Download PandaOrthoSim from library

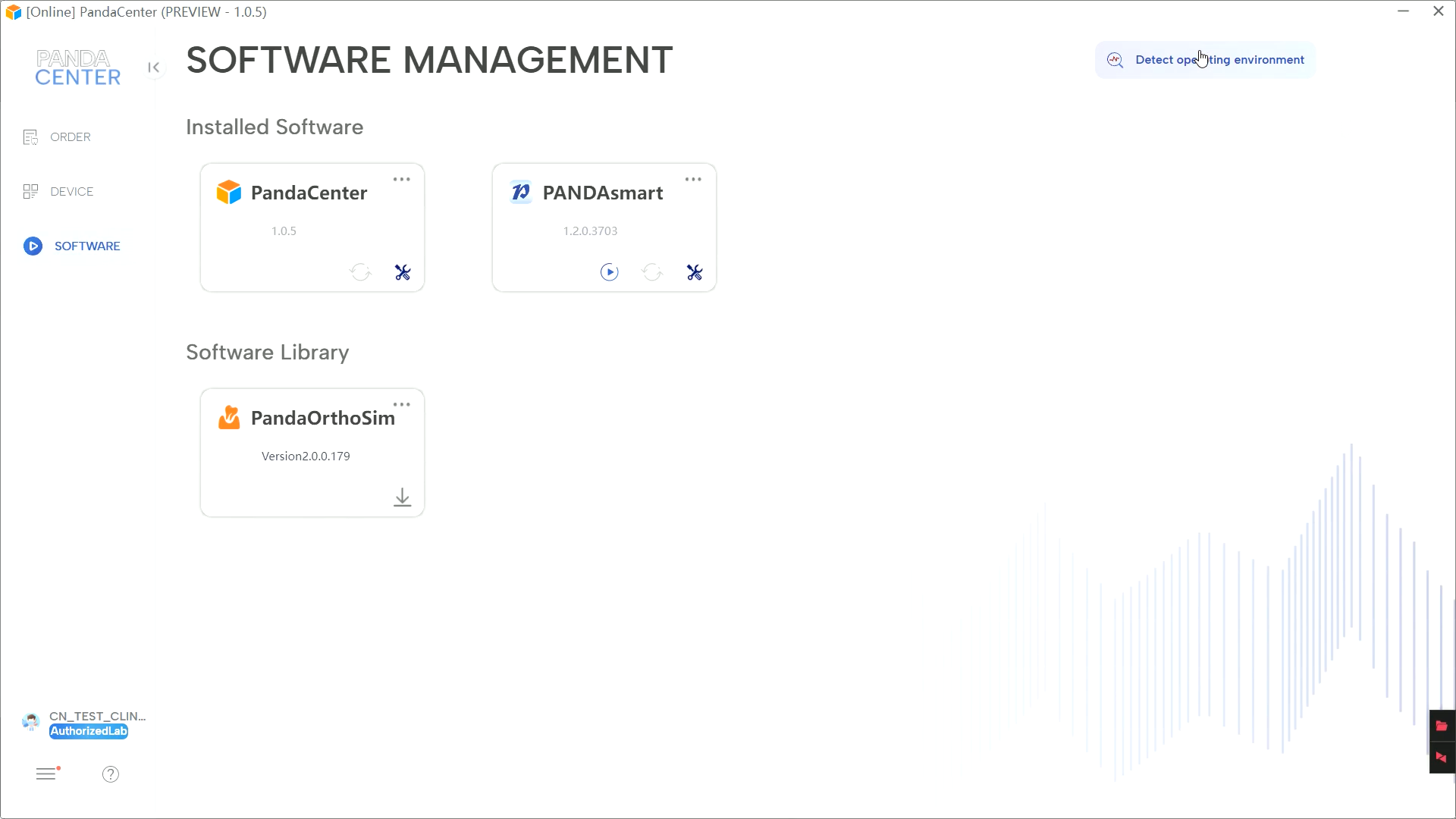[402, 497]
